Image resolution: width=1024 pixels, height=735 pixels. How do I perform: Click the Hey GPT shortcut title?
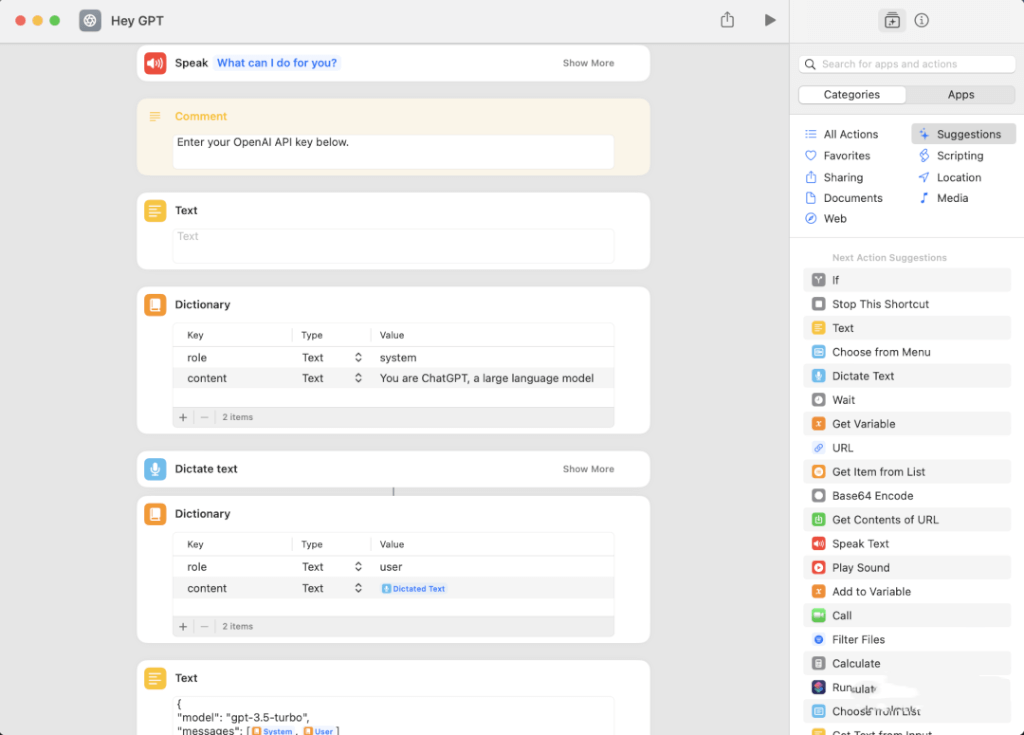tap(137, 20)
